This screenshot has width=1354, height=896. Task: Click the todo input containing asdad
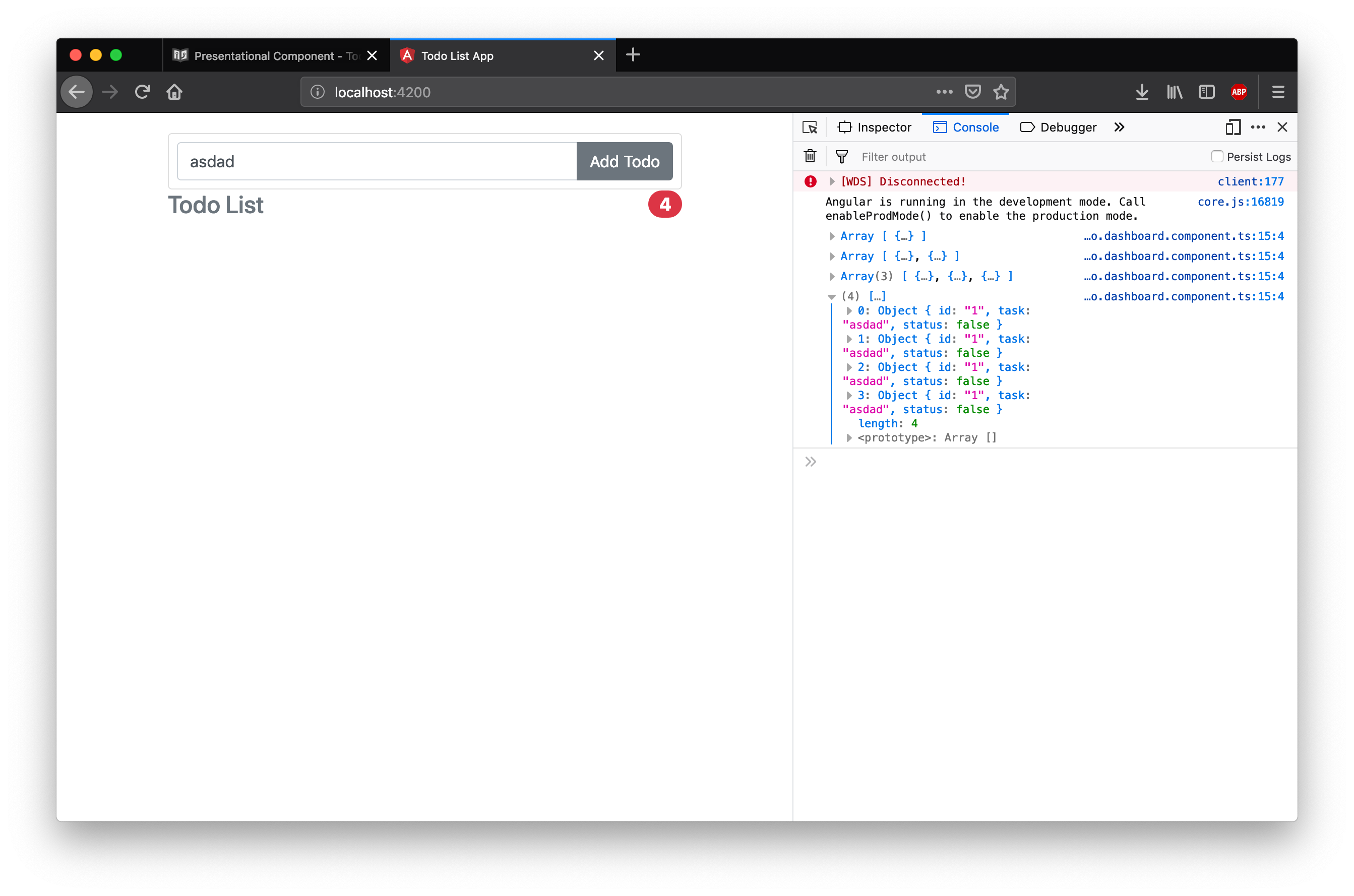click(x=377, y=162)
